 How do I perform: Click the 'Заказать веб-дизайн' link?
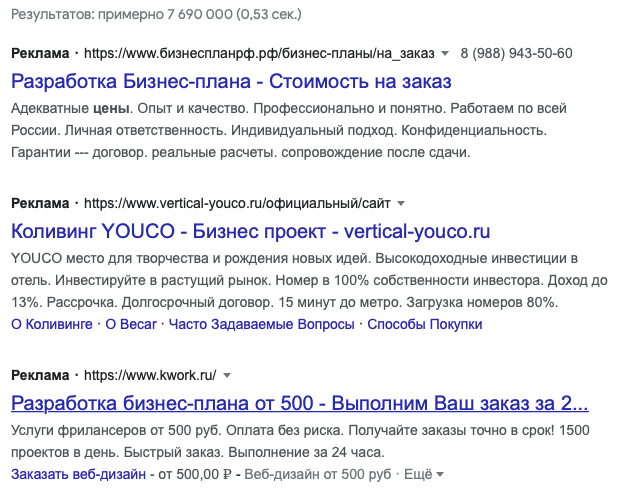(x=79, y=474)
